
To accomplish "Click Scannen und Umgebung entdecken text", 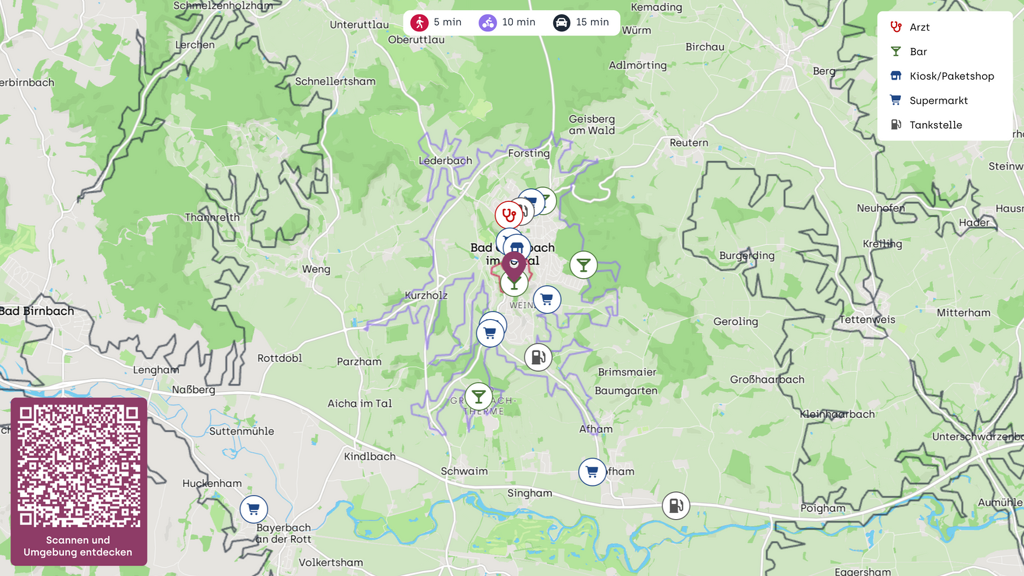I will [x=78, y=546].
